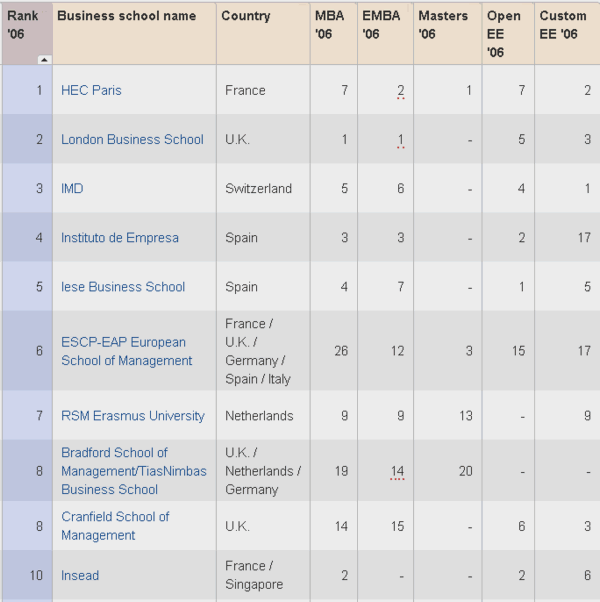Sort by EMBA '06 column header
600x602 pixels.
[x=385, y=33]
